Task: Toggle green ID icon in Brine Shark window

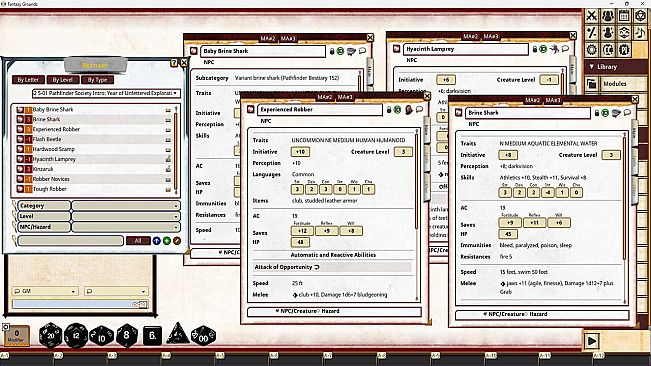Action: (x=605, y=113)
